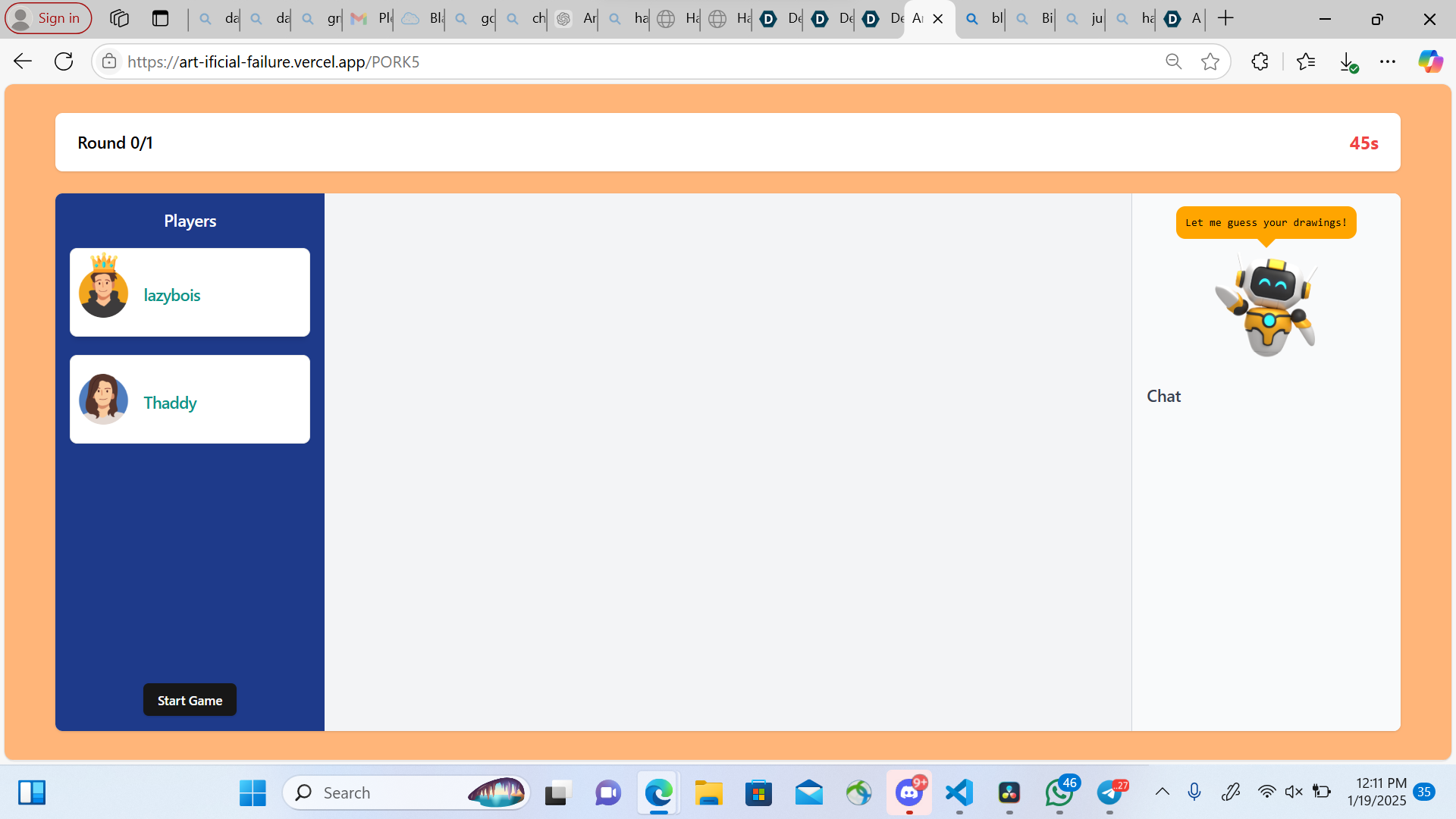The image size is (1456, 819).
Task: Open the new tab button
Action: point(1225,18)
